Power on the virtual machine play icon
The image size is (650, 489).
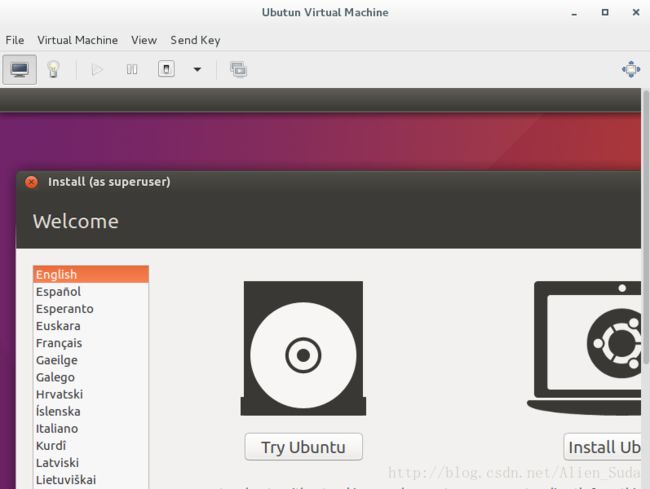[97, 70]
